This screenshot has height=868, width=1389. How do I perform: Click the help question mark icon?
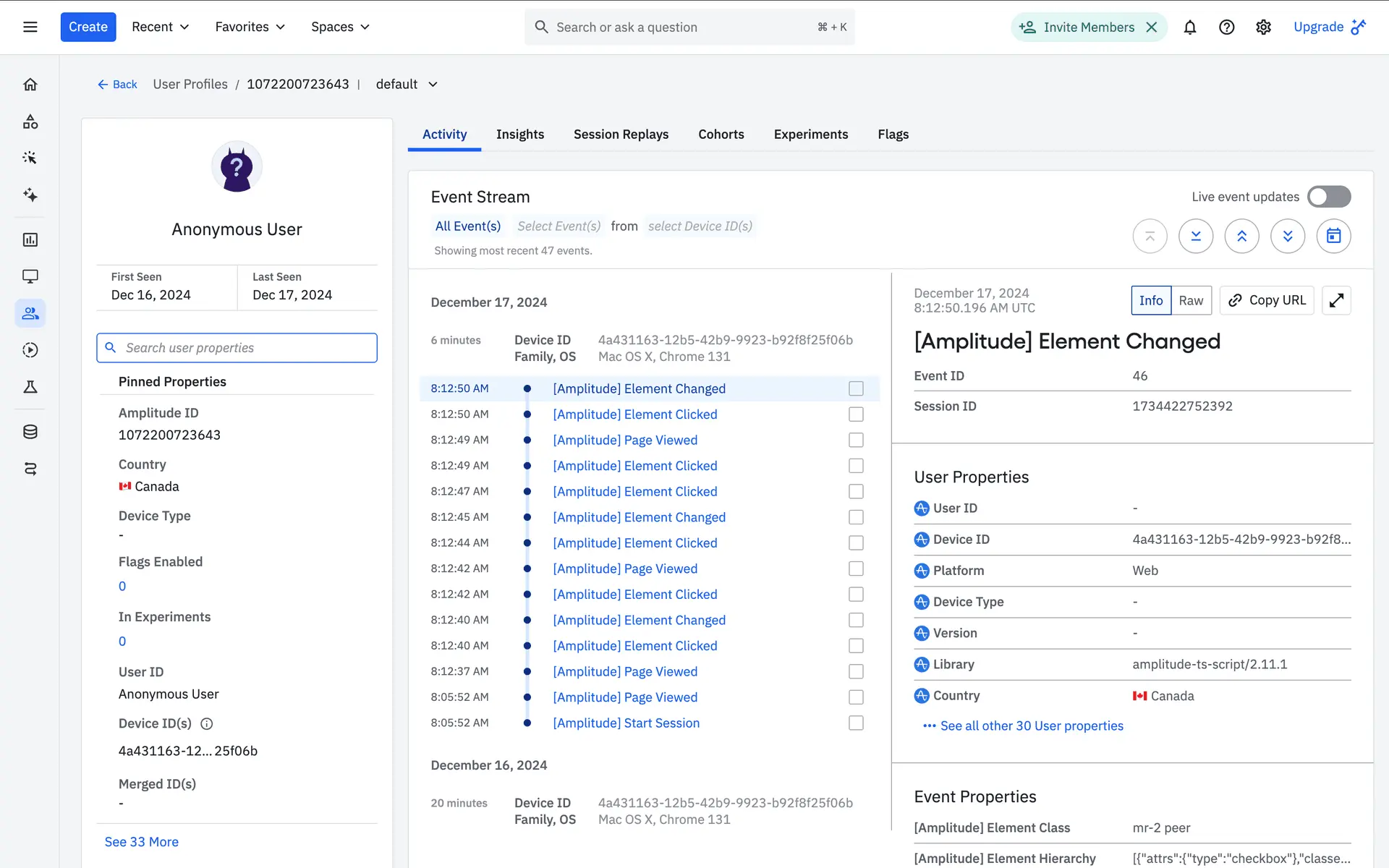[x=1226, y=27]
